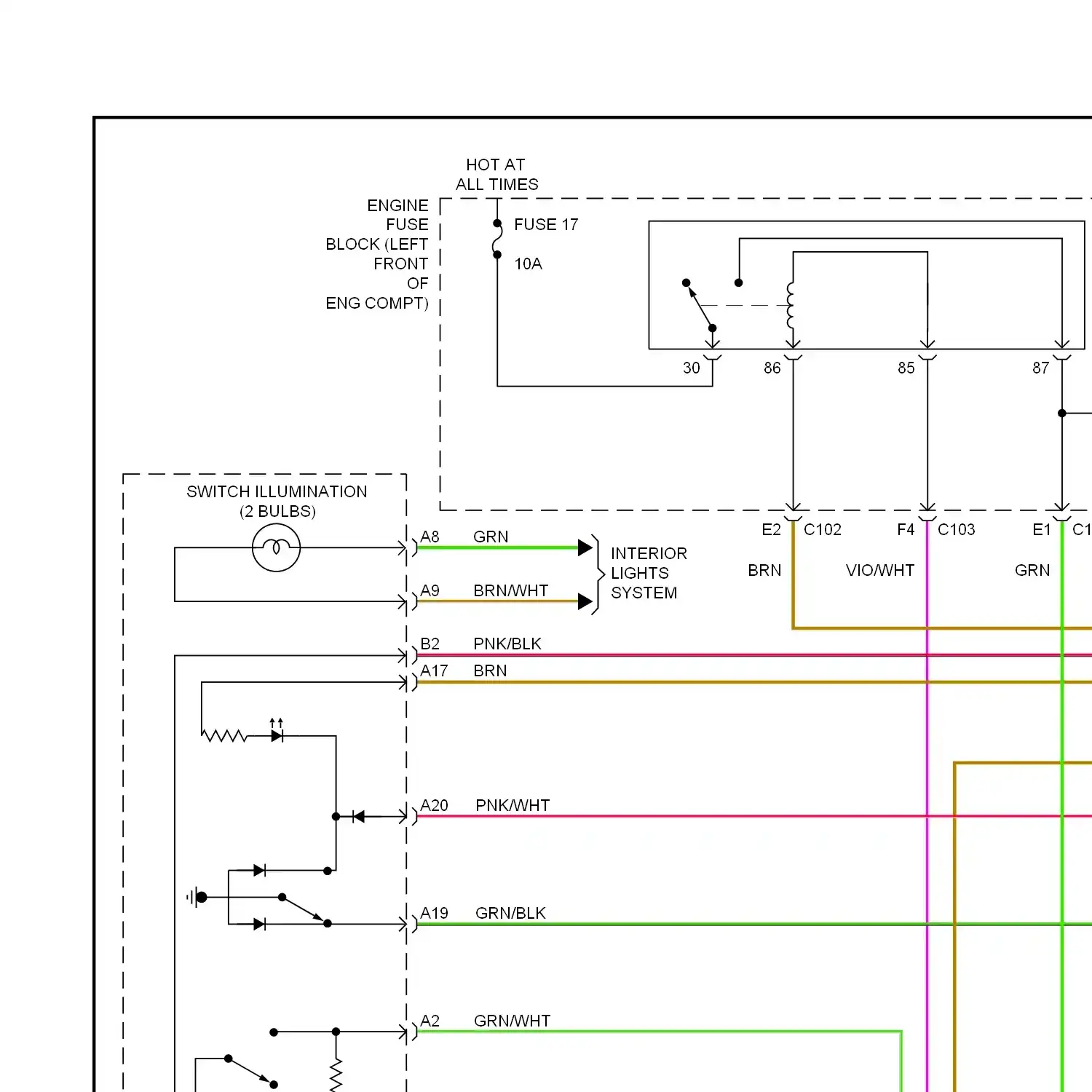Click the BRN/WHT wire label
1092x1092 pixels.
click(511, 590)
